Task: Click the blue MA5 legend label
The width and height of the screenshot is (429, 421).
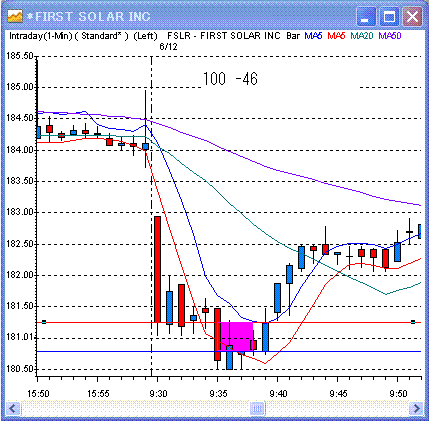Action: point(313,36)
